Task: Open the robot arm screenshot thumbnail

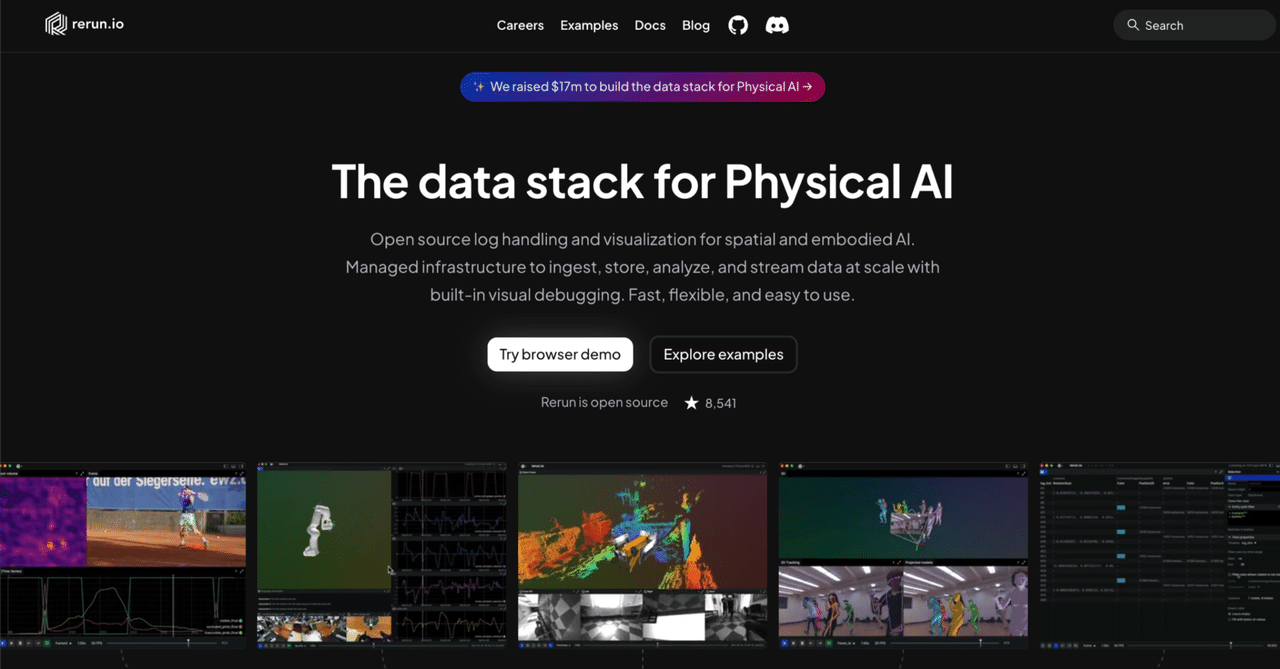Action: click(382, 555)
